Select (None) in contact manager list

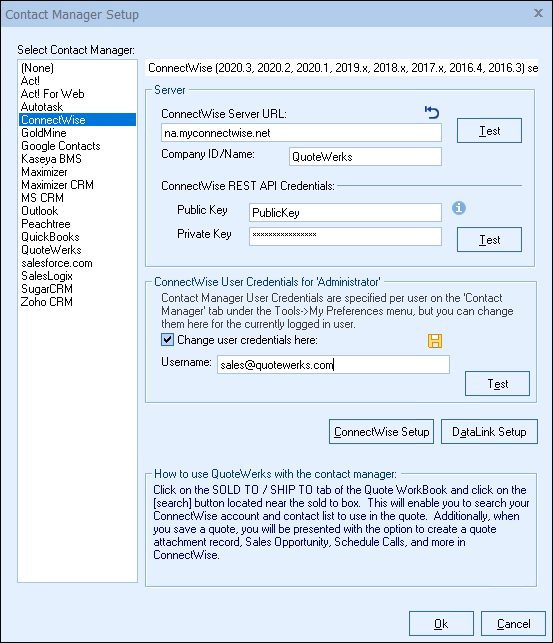(x=77, y=68)
